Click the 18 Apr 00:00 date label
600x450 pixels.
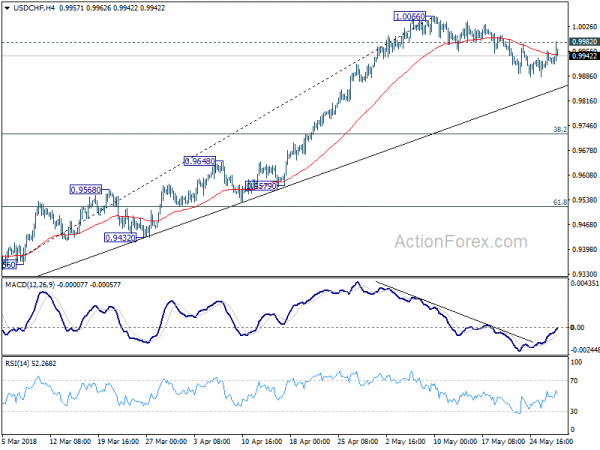[x=310, y=442]
